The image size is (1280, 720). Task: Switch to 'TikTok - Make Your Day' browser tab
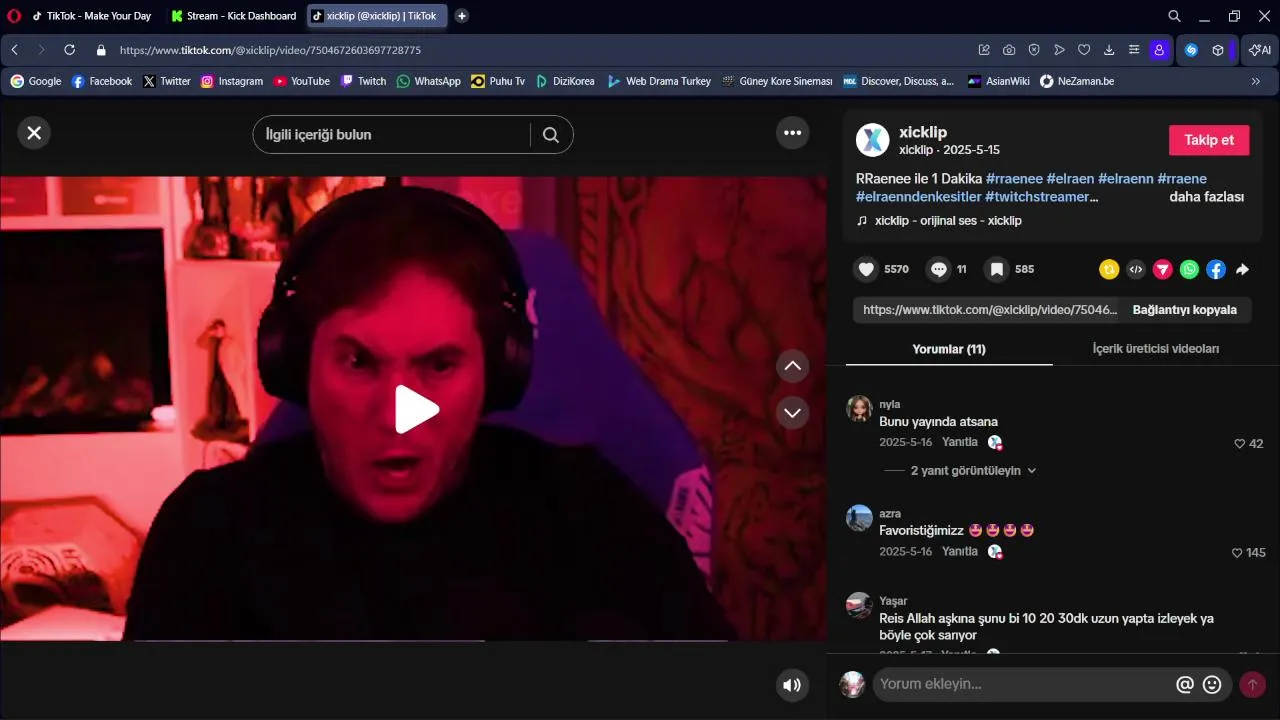coord(91,16)
